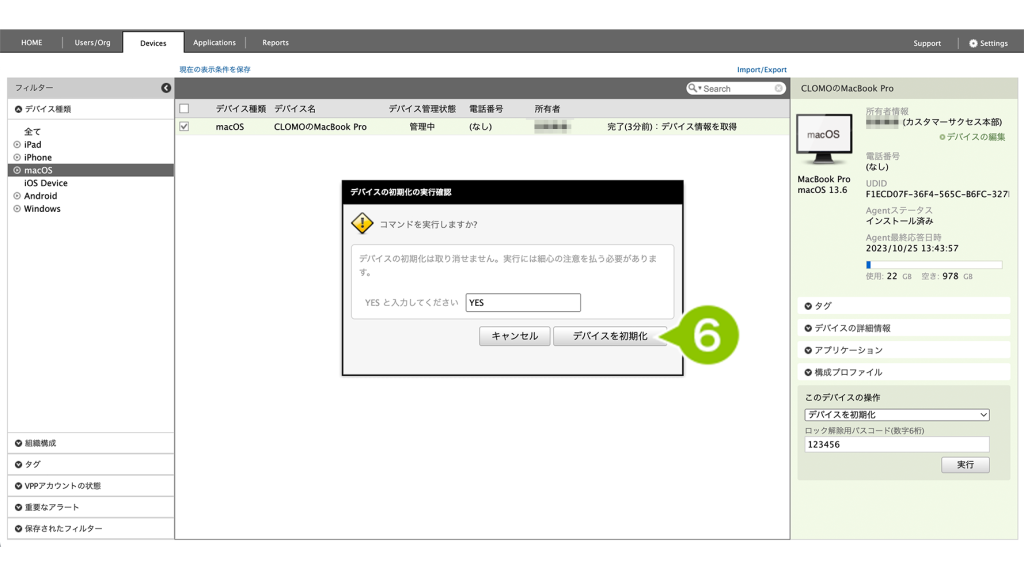
Task: Sort by the デバイス名 column header
Action: (295, 109)
